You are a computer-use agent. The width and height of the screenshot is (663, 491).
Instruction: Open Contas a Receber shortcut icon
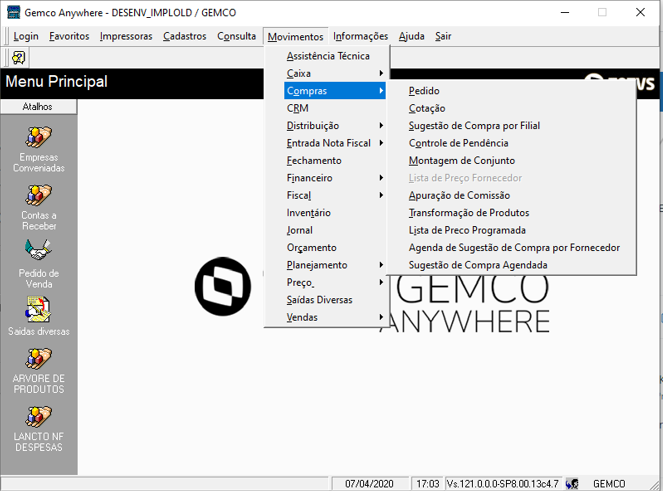[38, 195]
